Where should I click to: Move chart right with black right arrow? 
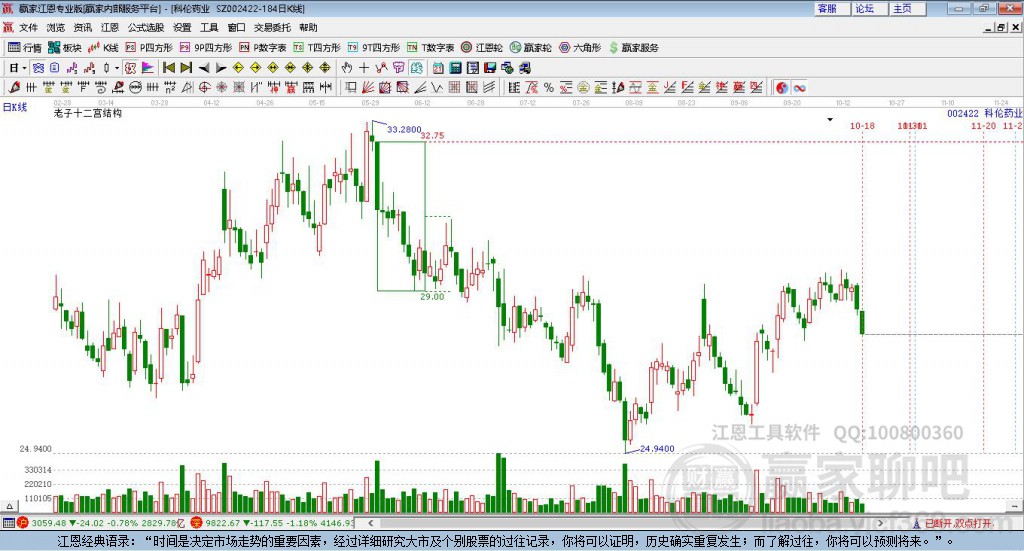click(221, 68)
